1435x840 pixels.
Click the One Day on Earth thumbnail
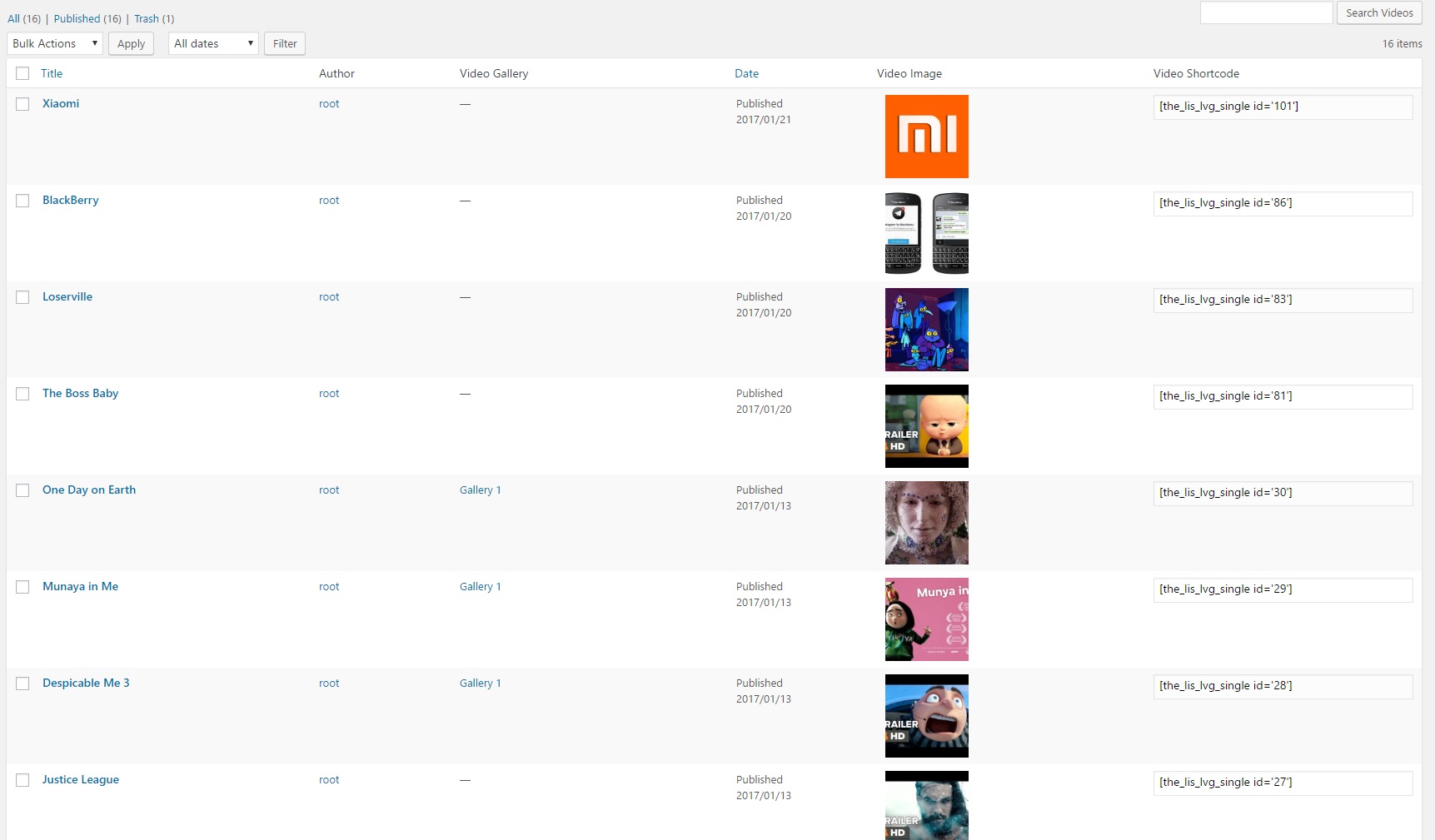coord(927,523)
